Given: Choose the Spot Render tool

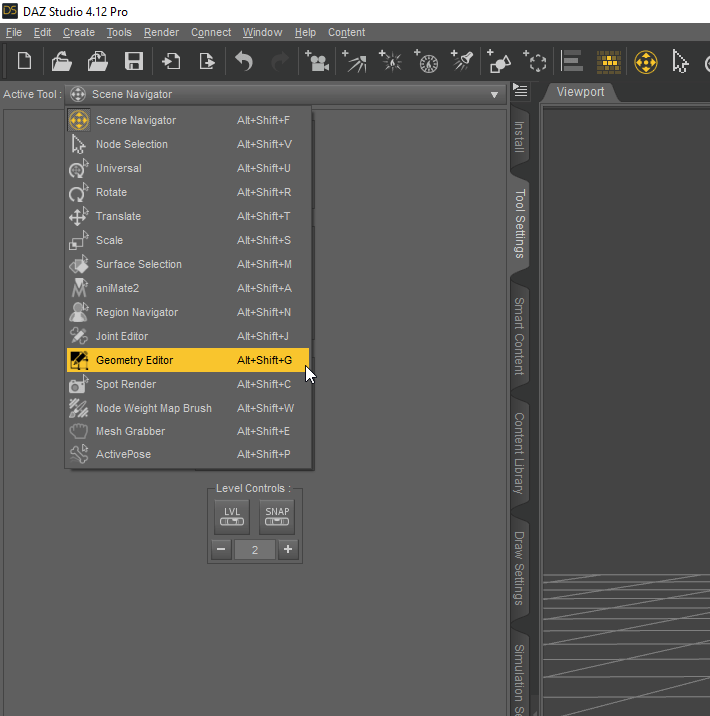Looking at the screenshot, I should pyautogui.click(x=189, y=384).
